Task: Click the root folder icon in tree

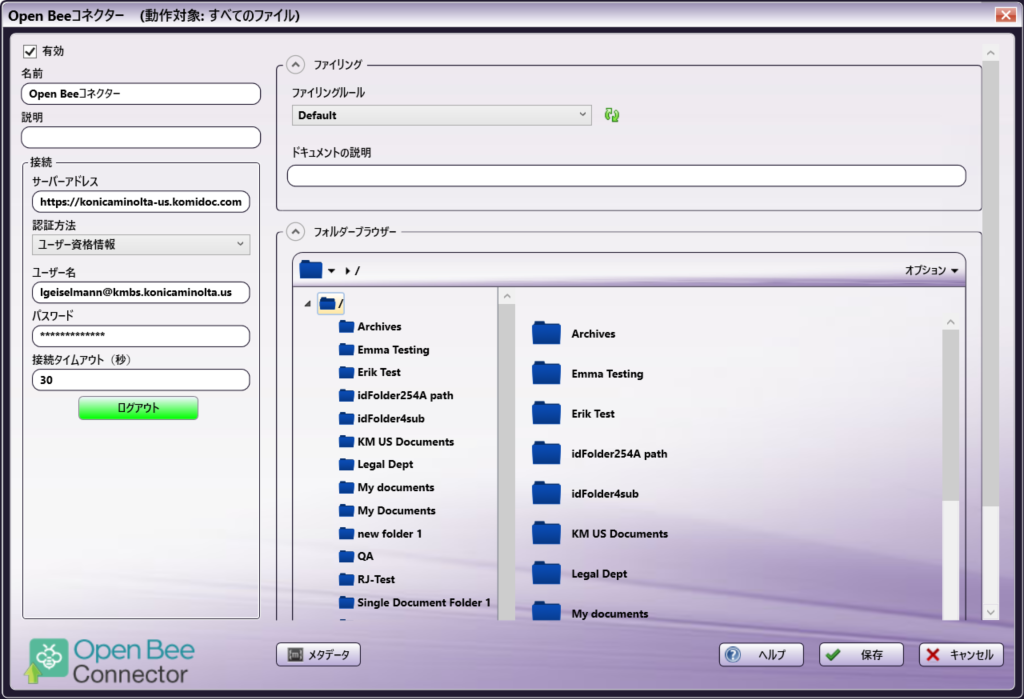Action: click(328, 304)
